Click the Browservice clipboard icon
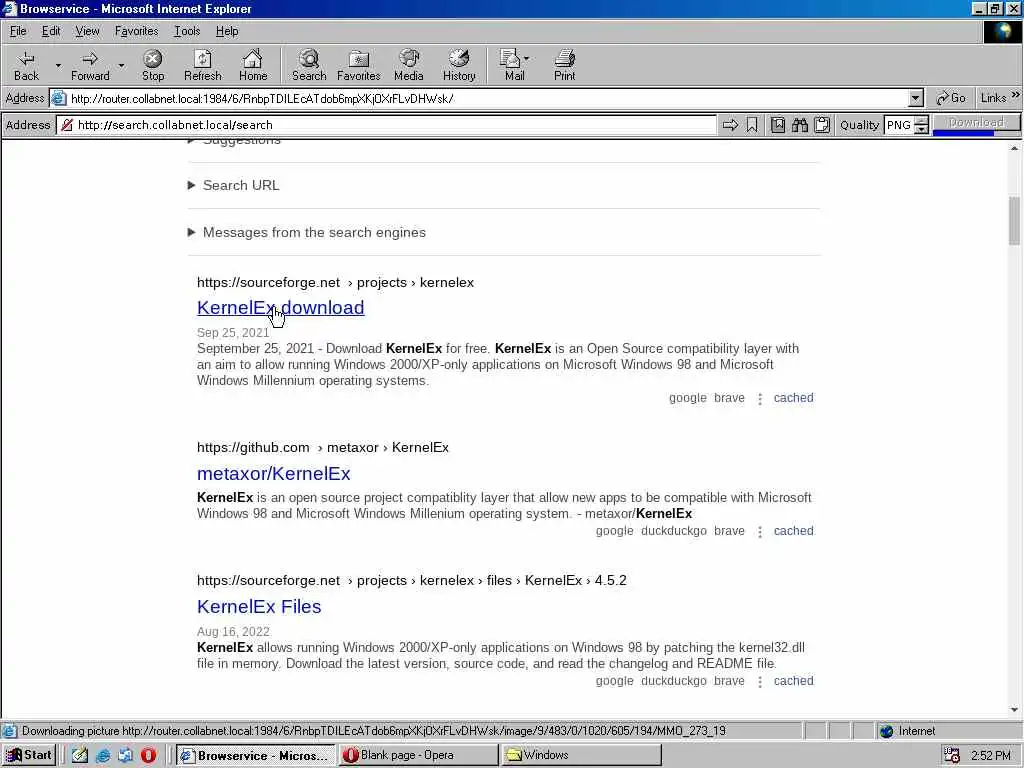Image resolution: width=1024 pixels, height=768 pixels. [x=822, y=125]
